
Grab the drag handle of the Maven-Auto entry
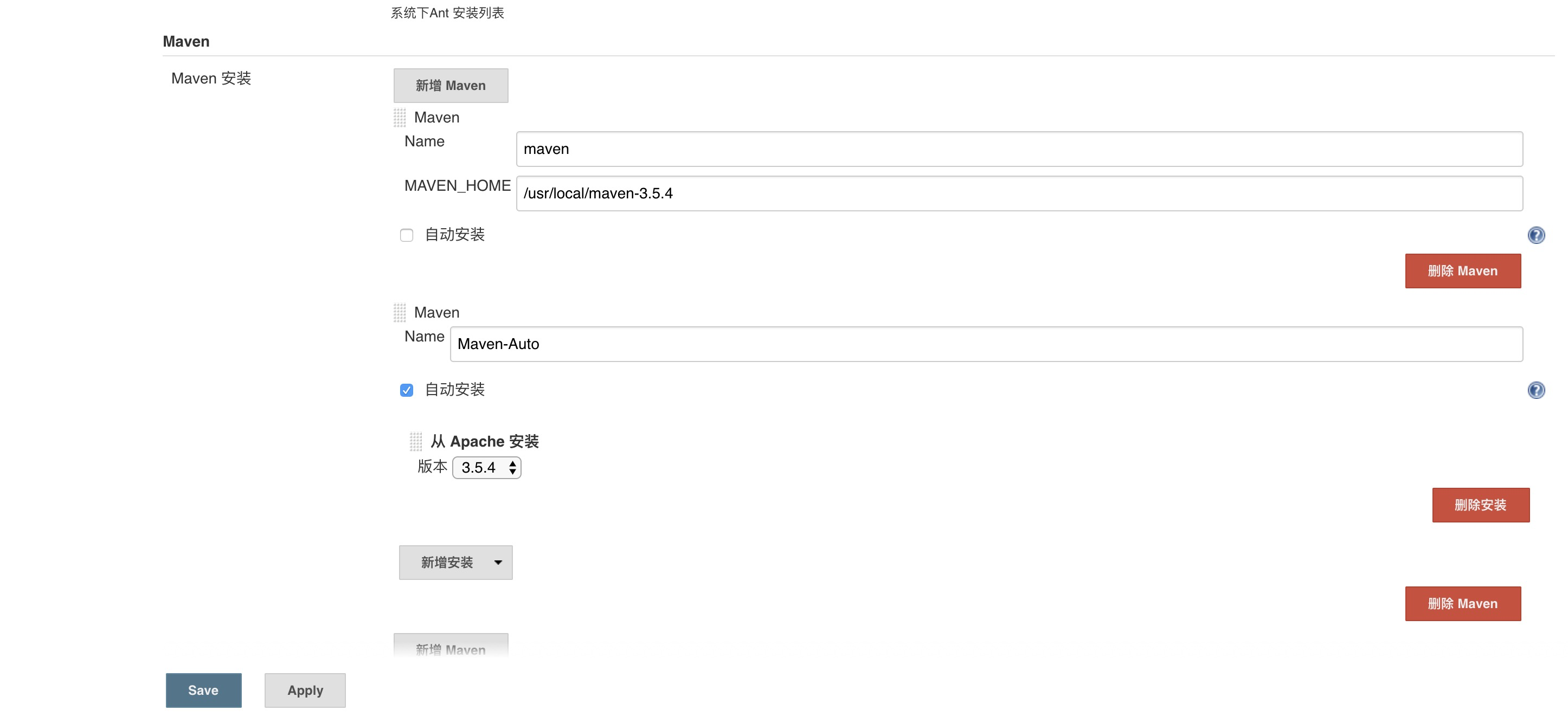[399, 313]
